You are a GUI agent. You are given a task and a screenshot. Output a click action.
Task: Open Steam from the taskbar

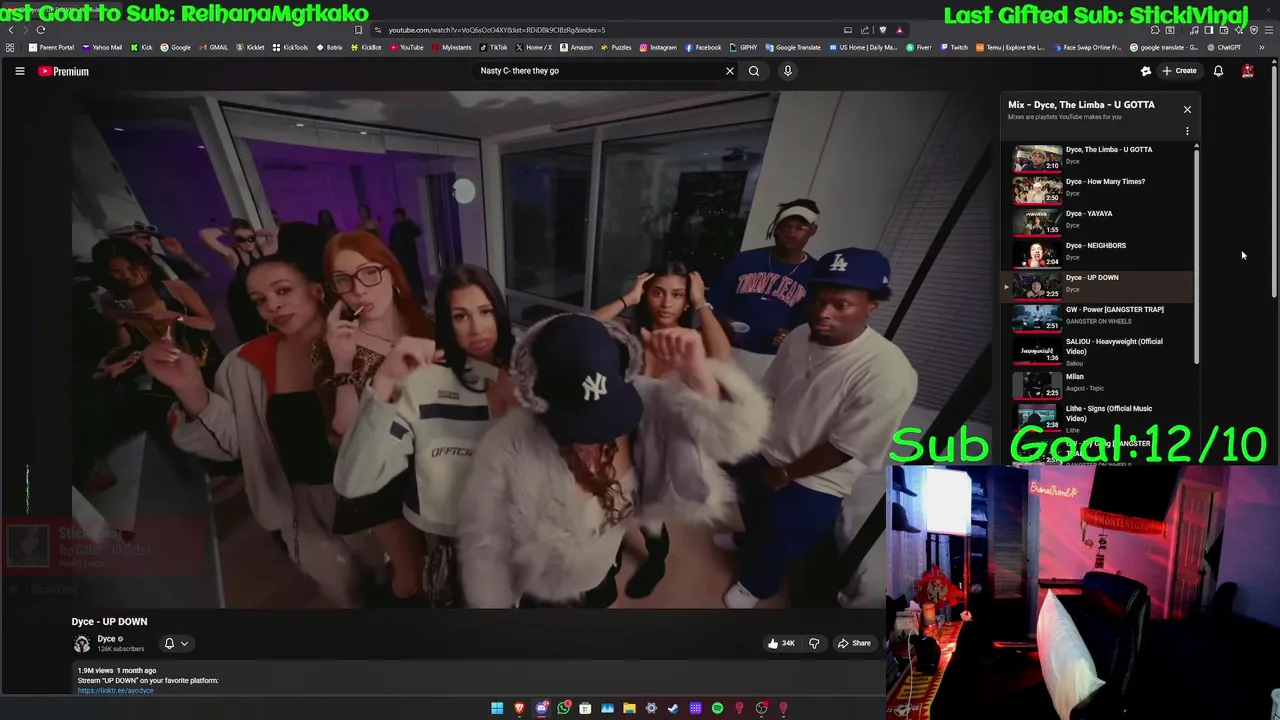[673, 708]
